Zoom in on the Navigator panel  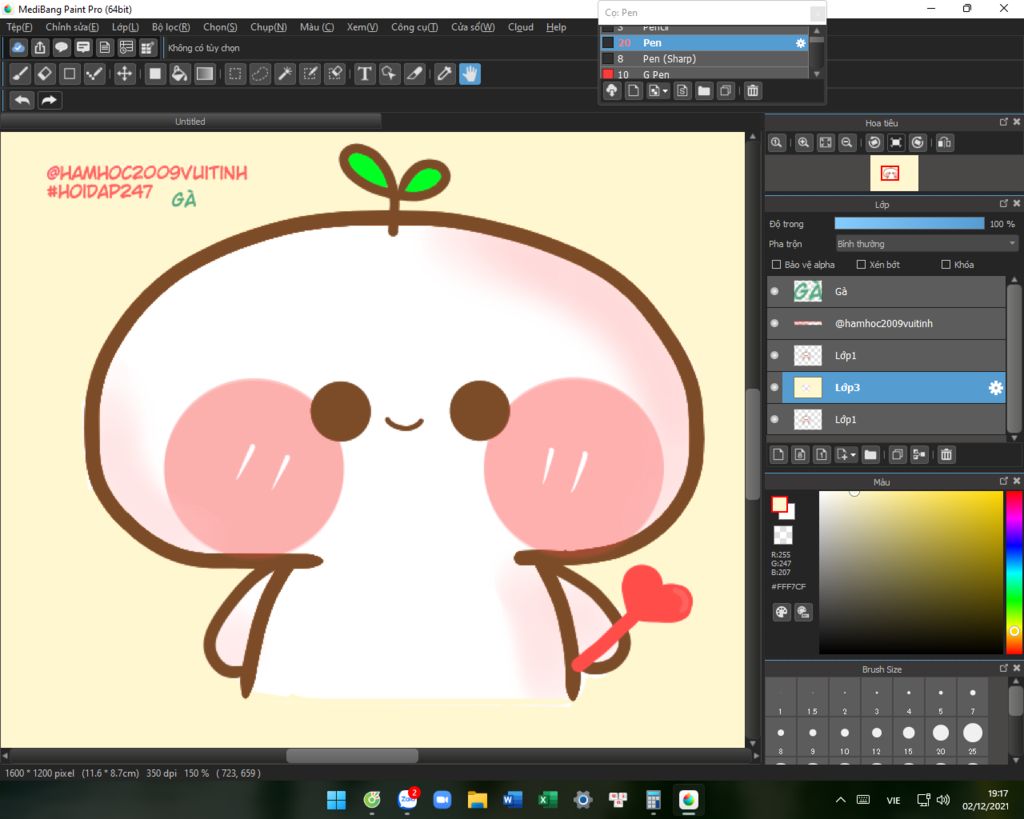pos(804,142)
